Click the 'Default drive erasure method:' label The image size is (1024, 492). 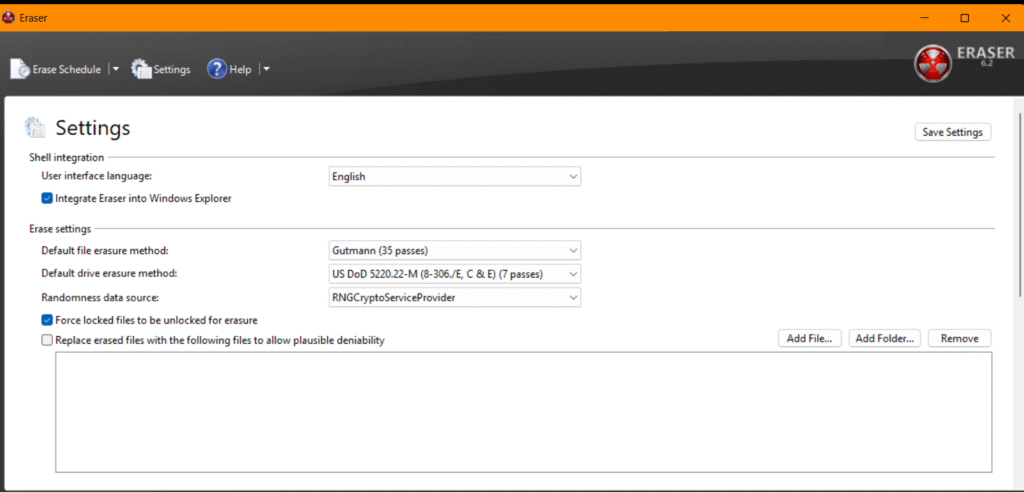109,273
